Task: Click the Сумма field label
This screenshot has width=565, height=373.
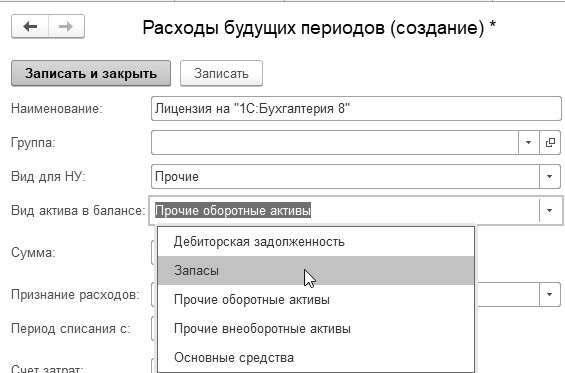Action: pyautogui.click(x=33, y=253)
